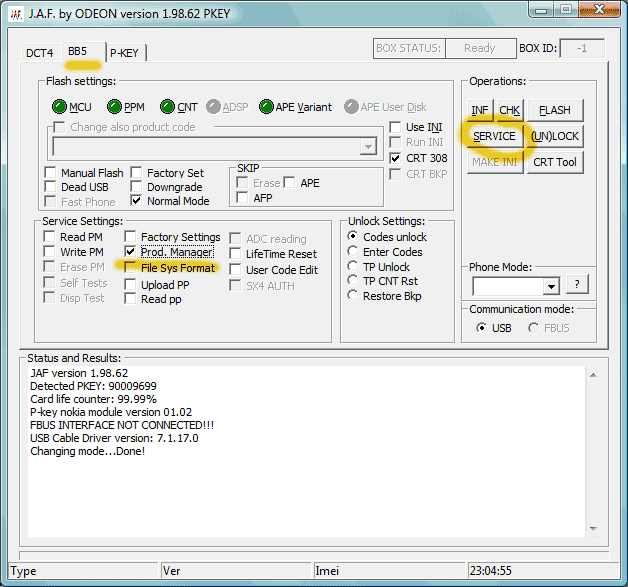628x587 pixels.
Task: Open the CRT Tool
Action: (x=555, y=162)
